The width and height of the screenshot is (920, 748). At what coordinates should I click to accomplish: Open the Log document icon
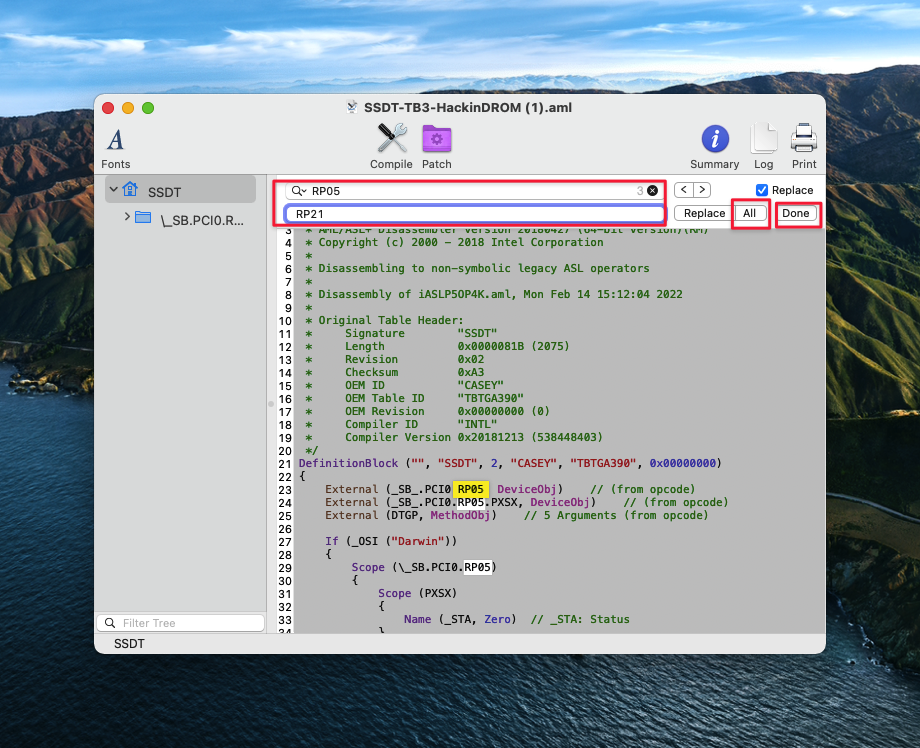click(x=763, y=141)
